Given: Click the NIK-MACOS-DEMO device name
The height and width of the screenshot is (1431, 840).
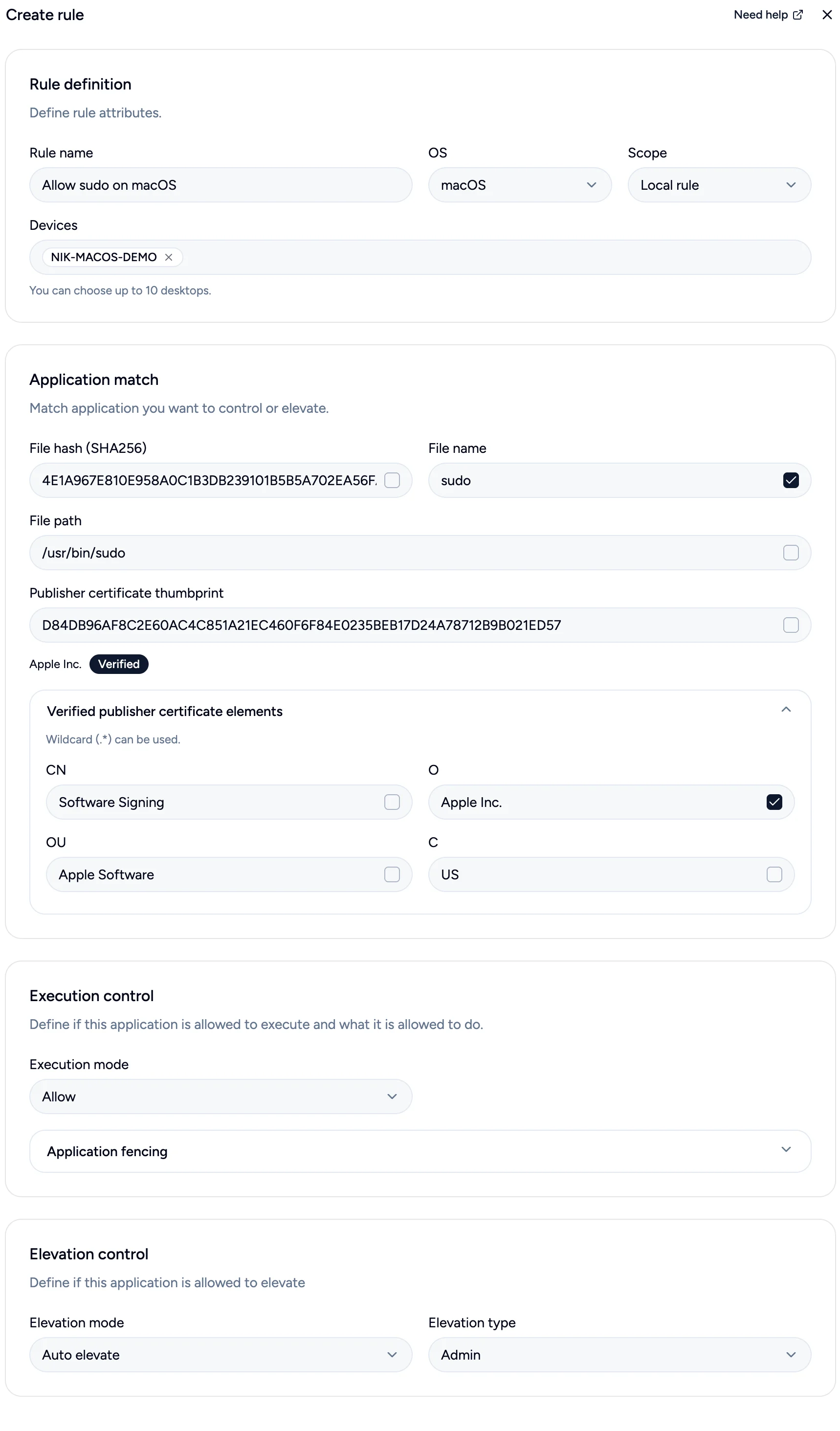Looking at the screenshot, I should 104,257.
